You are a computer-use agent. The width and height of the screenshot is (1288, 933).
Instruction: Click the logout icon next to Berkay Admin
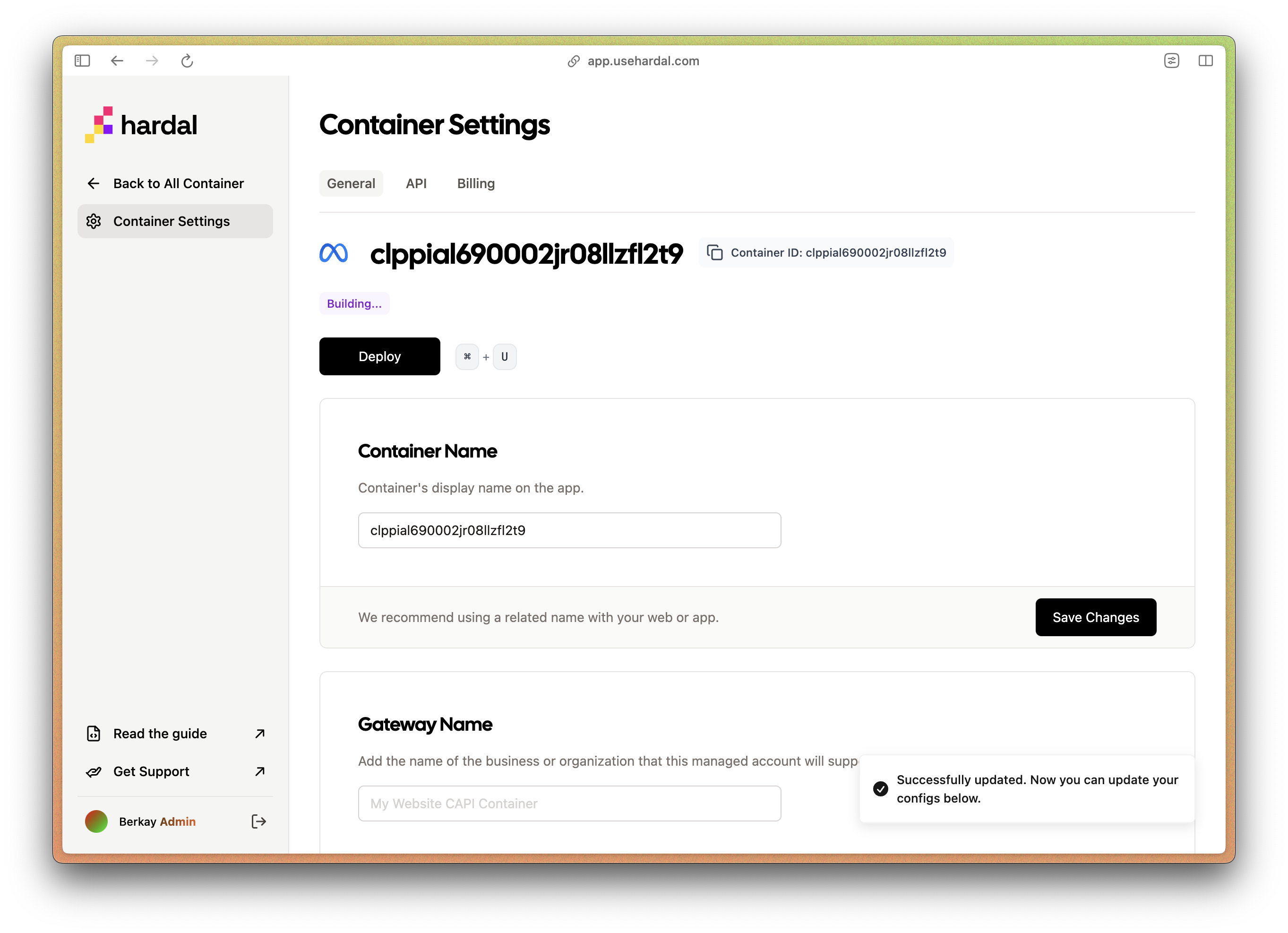click(258, 821)
